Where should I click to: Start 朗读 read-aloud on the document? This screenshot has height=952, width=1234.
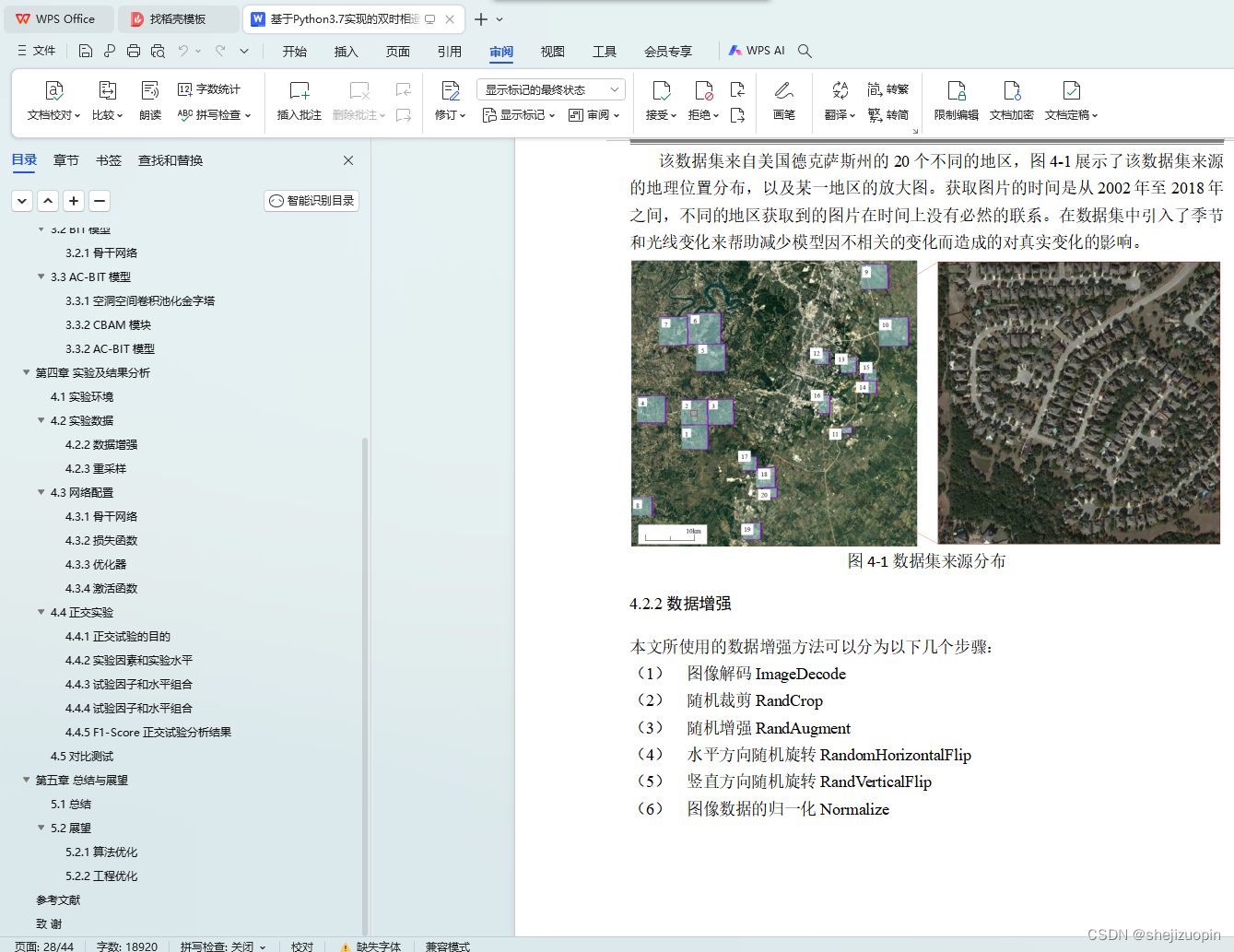point(149,100)
